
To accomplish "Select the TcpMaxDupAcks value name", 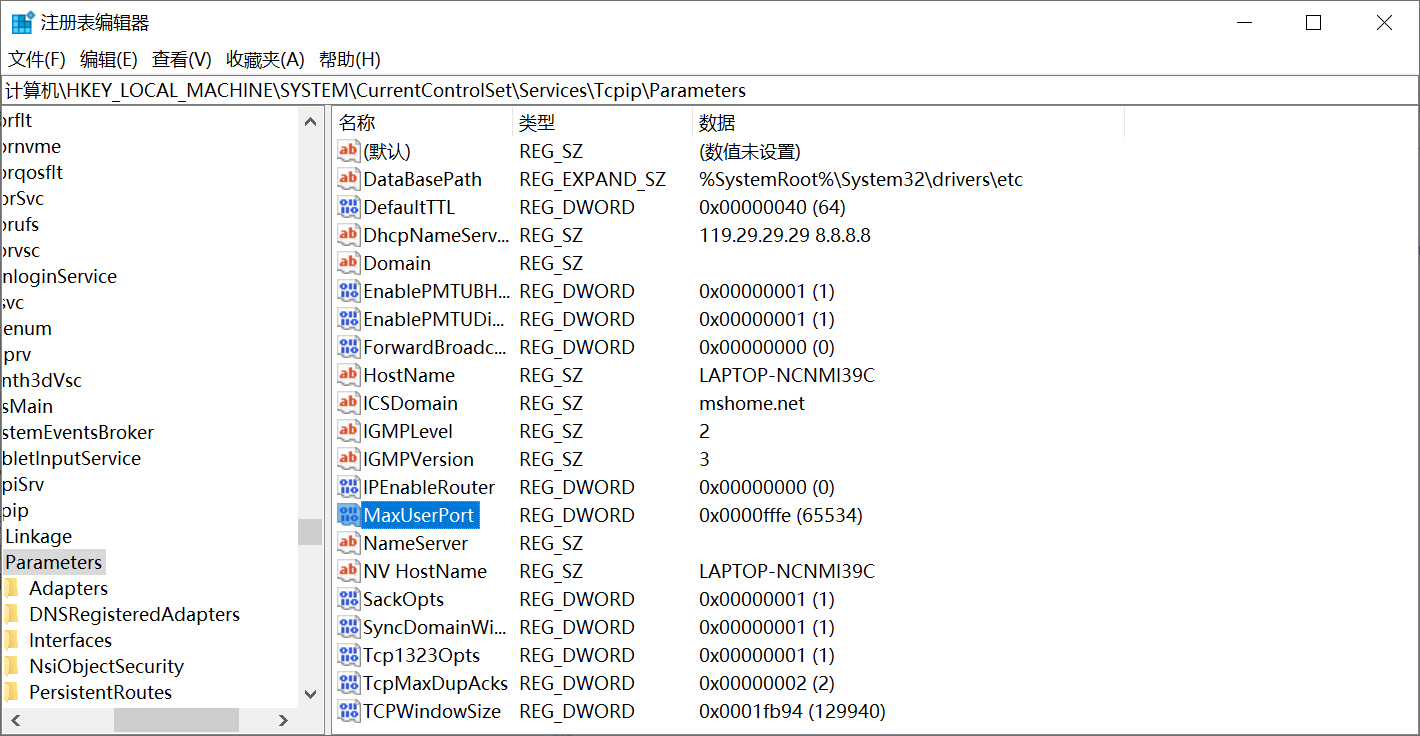I will click(x=435, y=683).
